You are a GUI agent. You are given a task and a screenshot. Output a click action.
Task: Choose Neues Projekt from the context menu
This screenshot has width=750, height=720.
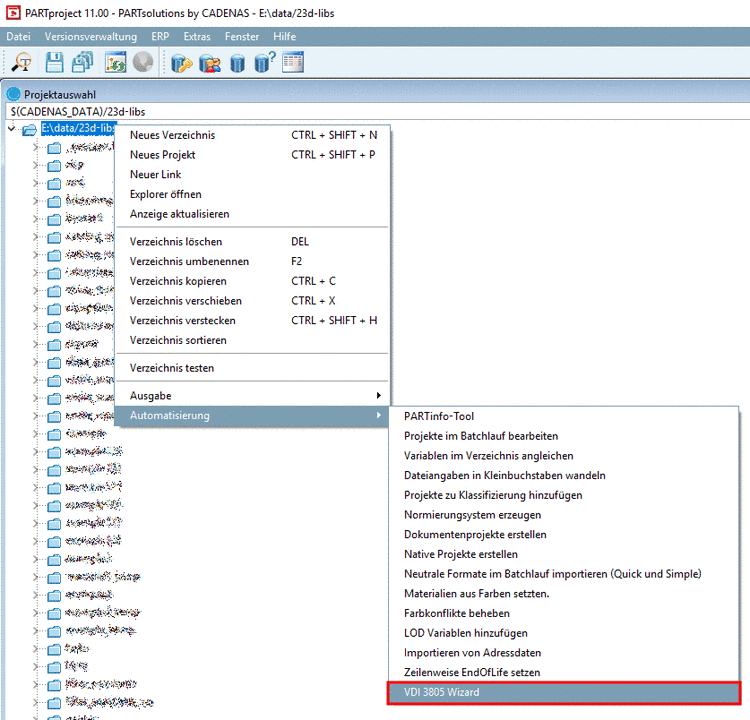point(253,155)
